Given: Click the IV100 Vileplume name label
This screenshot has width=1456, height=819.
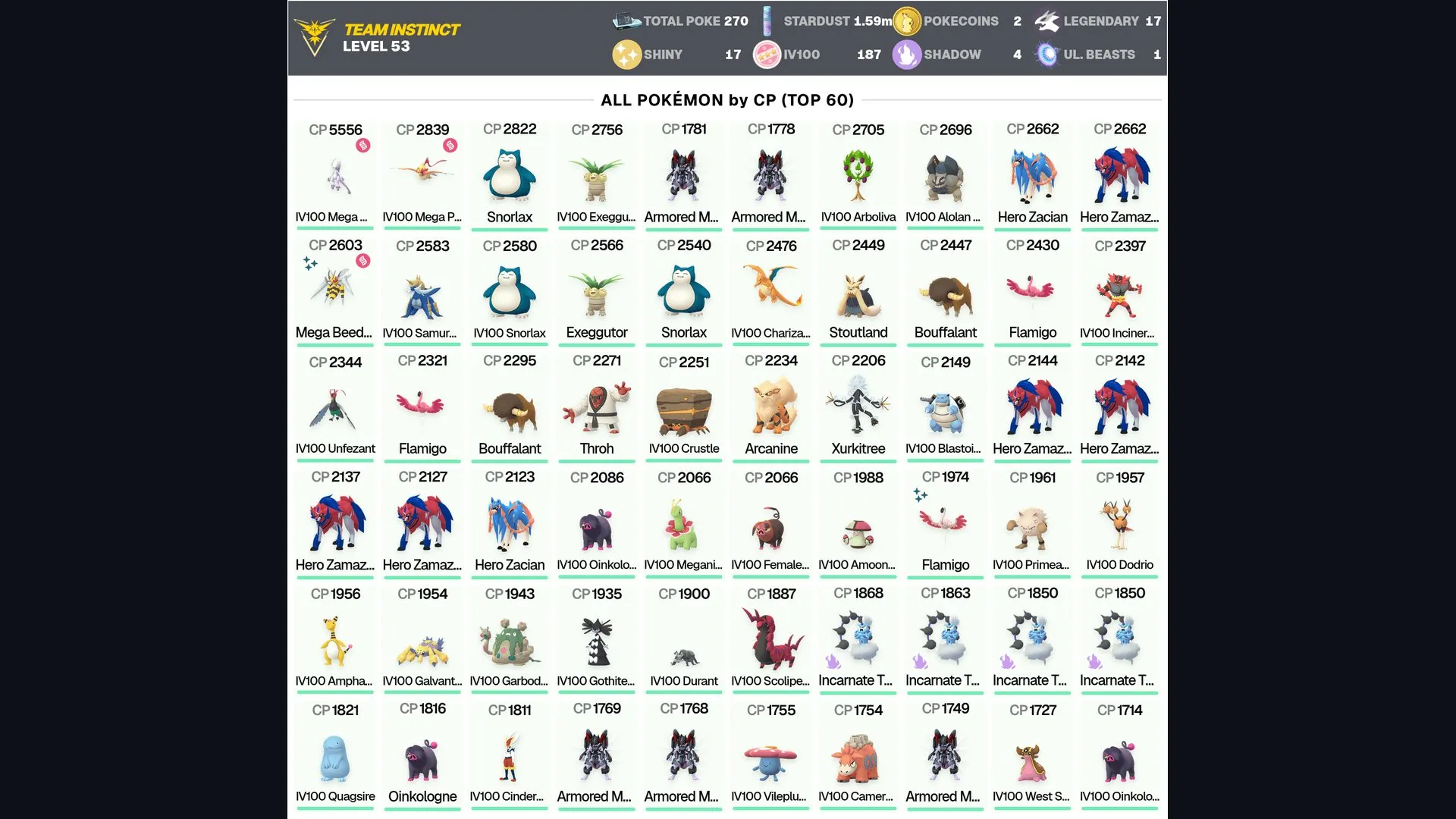Looking at the screenshot, I should coord(769,796).
